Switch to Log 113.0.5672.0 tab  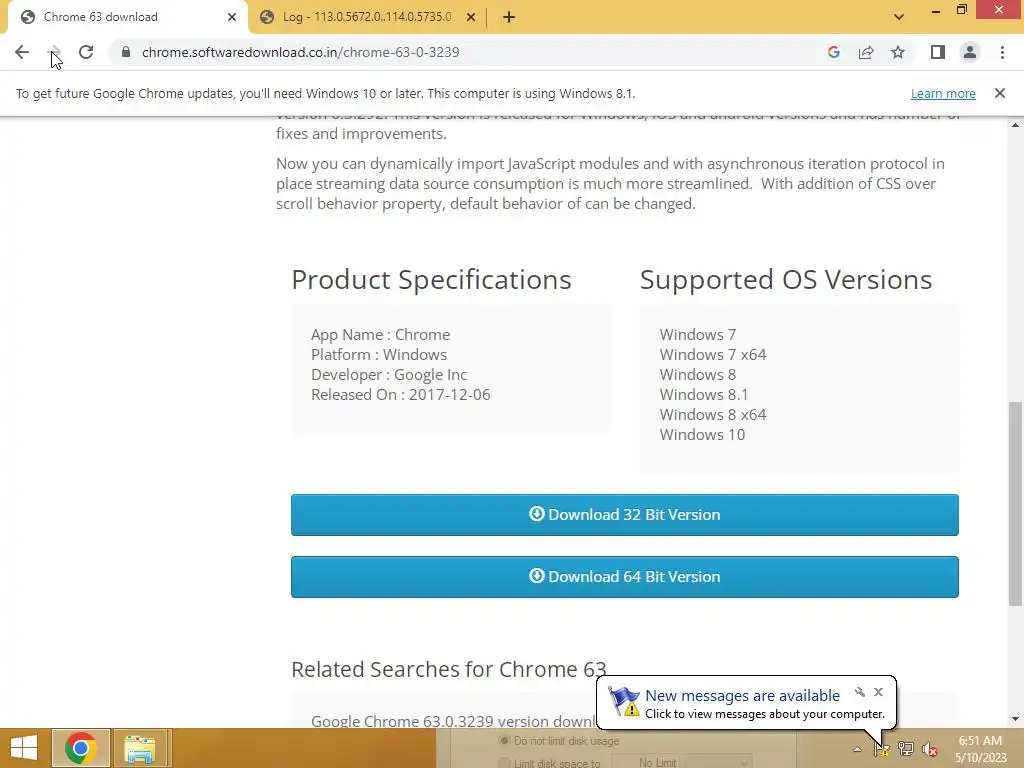tap(366, 17)
